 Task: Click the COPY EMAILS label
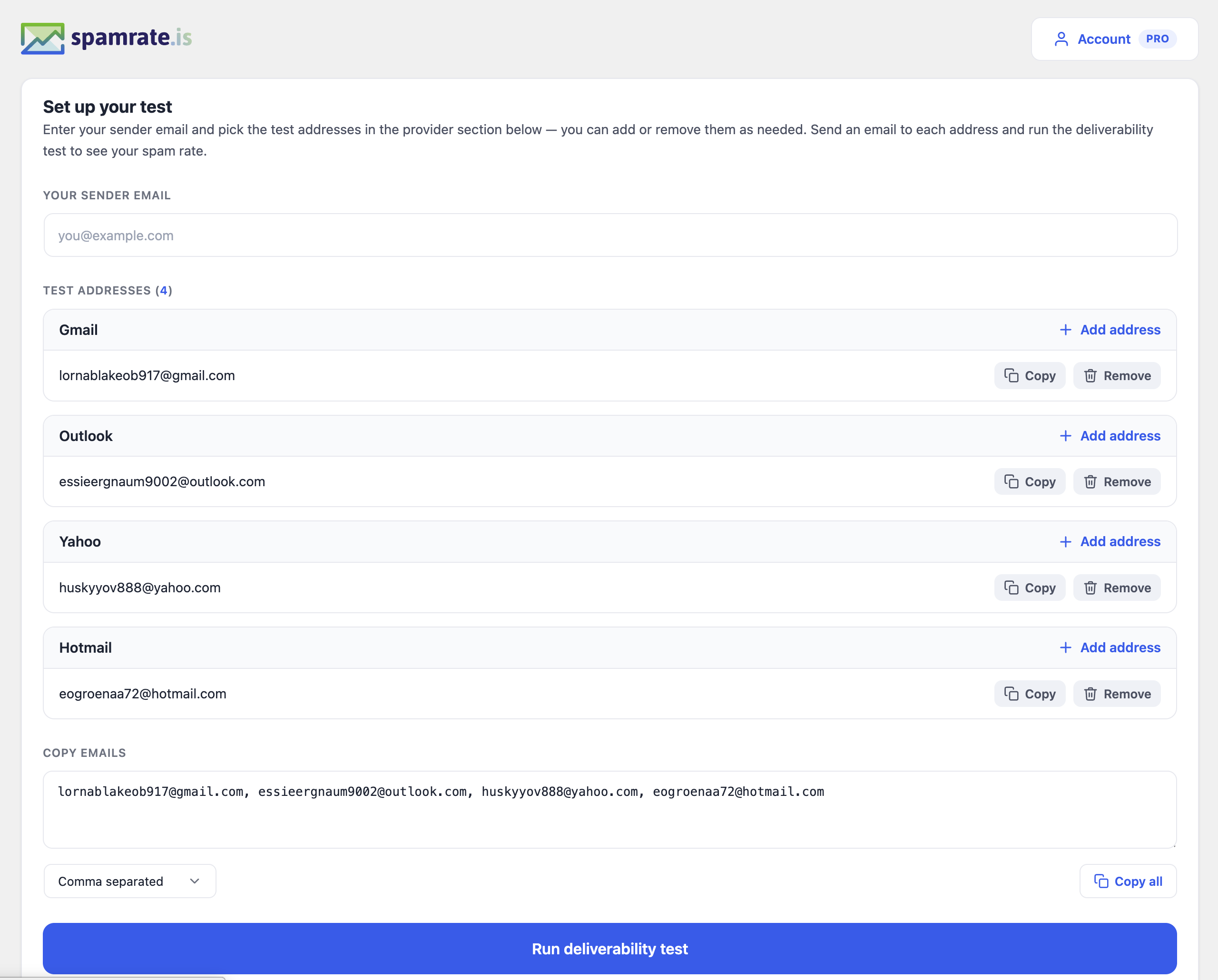coord(84,753)
